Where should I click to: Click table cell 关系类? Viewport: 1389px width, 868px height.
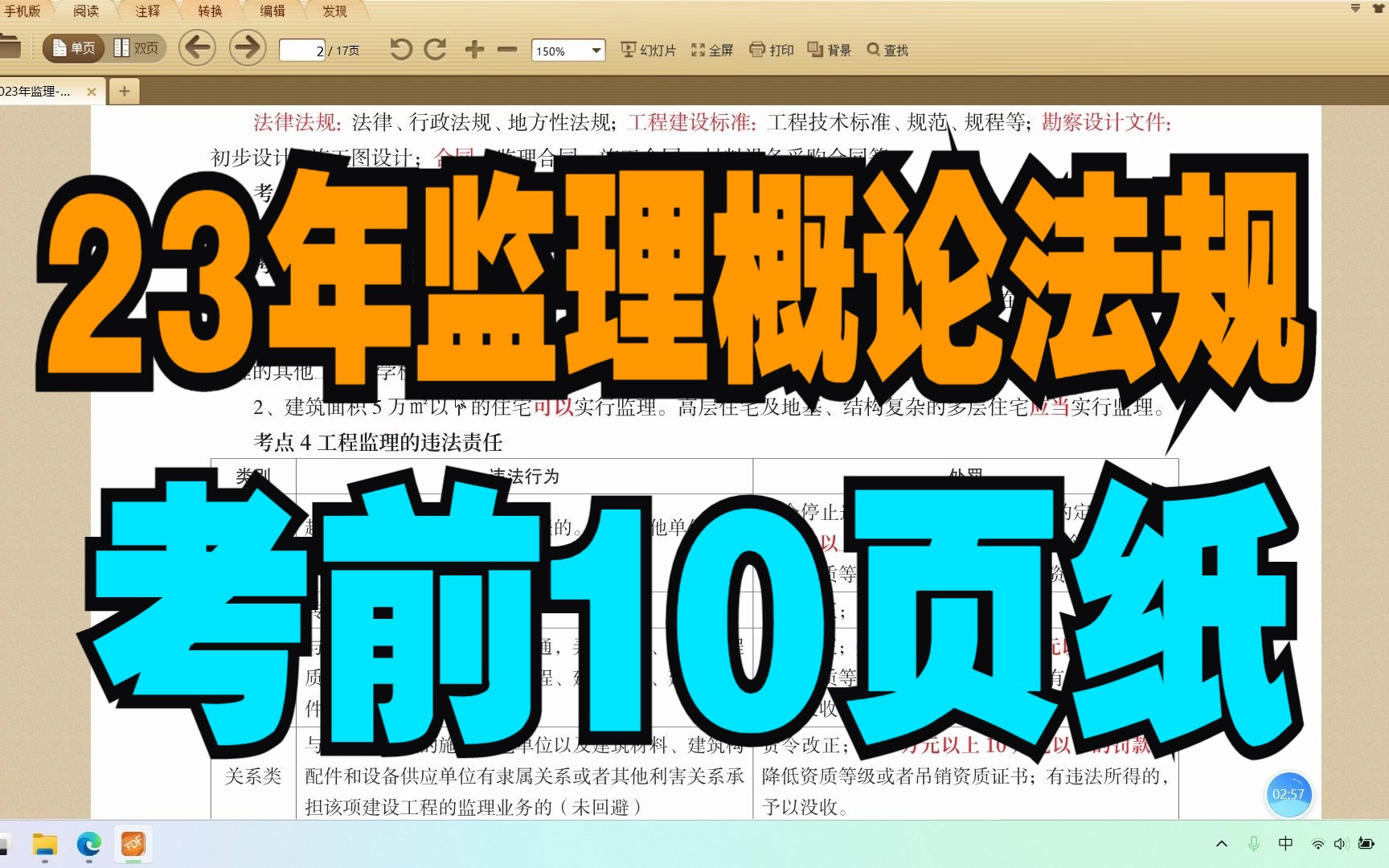tap(253, 776)
